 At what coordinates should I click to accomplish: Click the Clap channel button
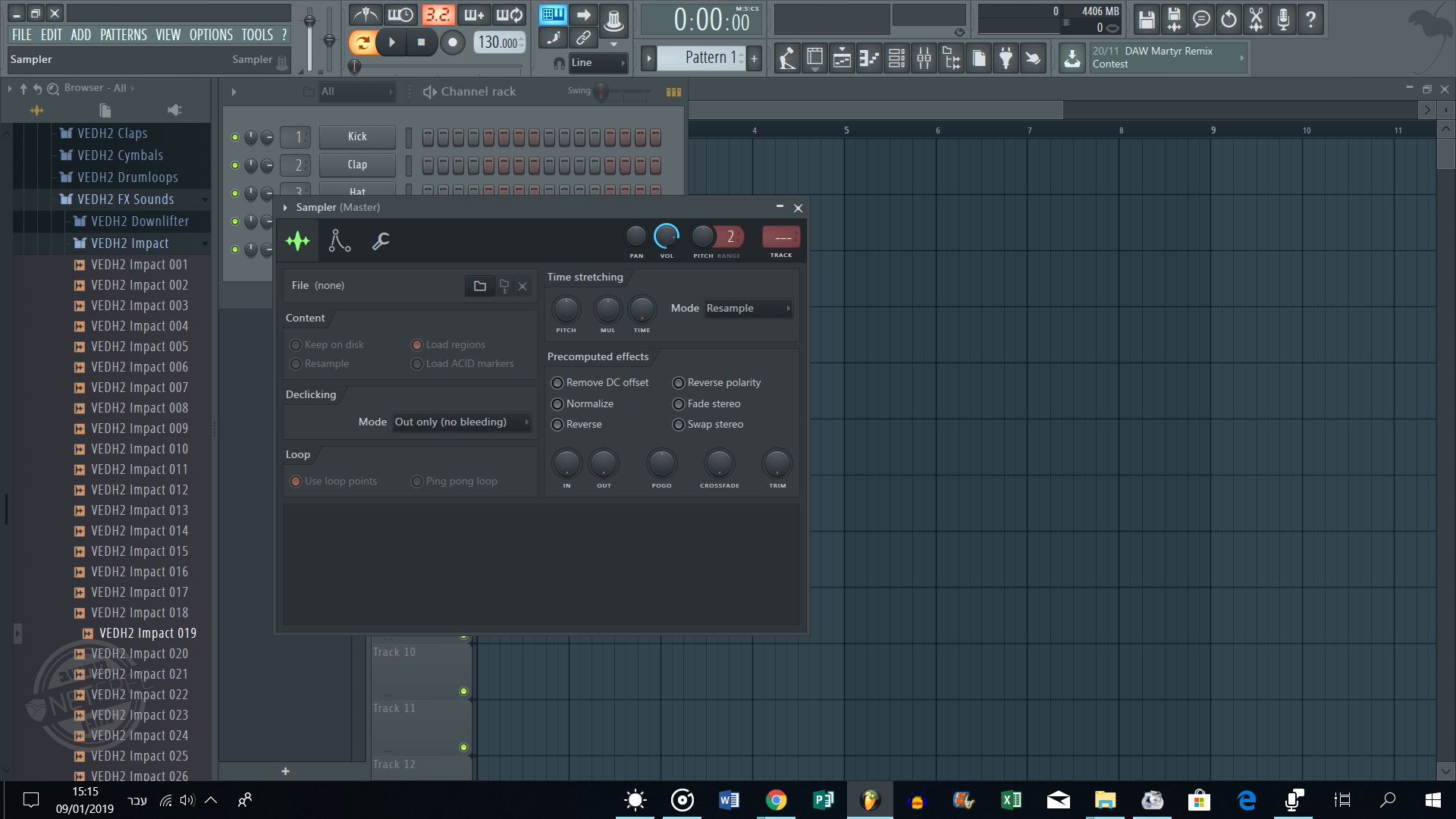click(357, 165)
